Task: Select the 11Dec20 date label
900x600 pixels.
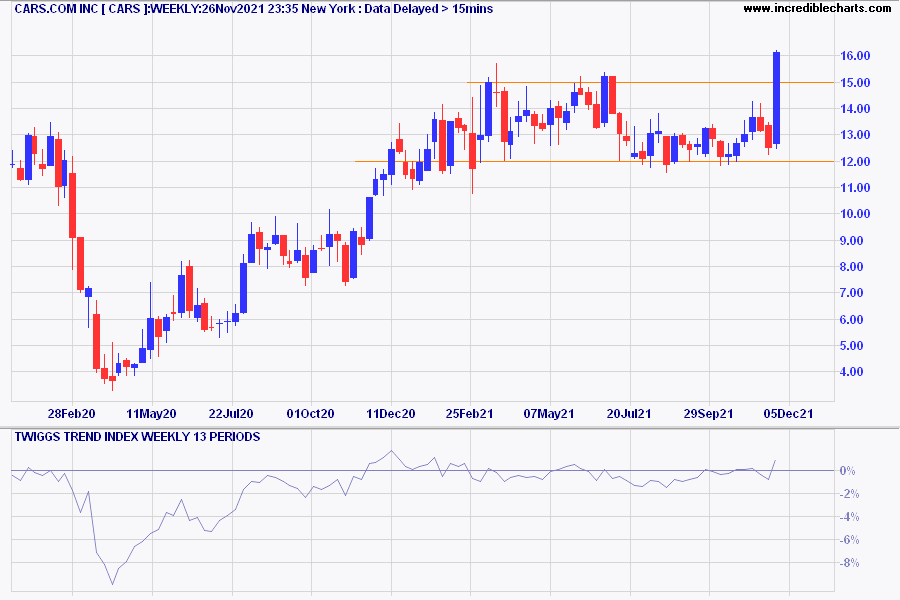Action: (391, 413)
